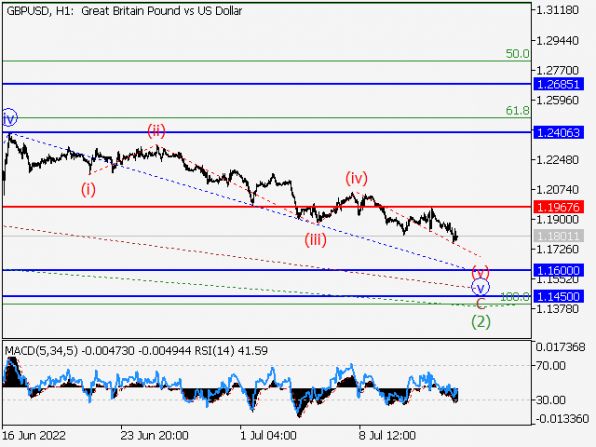Click the RSI(14) 41.59 indicator readout
Screen dimensions: 596x447
[x=231, y=350]
